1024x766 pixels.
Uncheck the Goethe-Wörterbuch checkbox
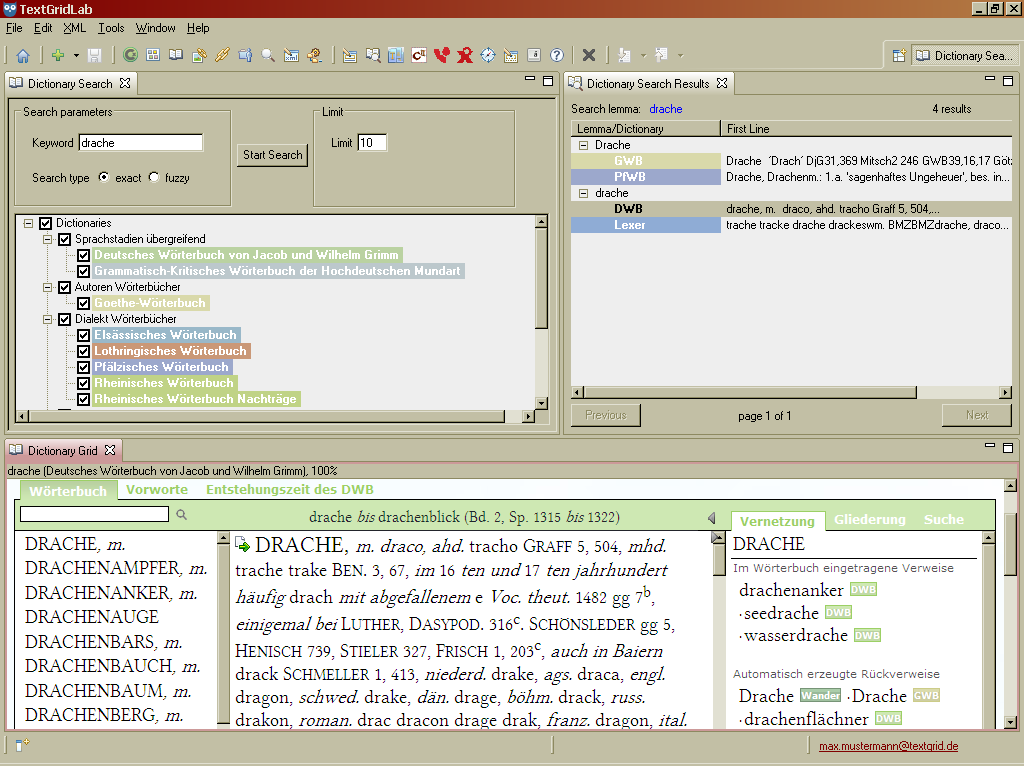pos(84,303)
